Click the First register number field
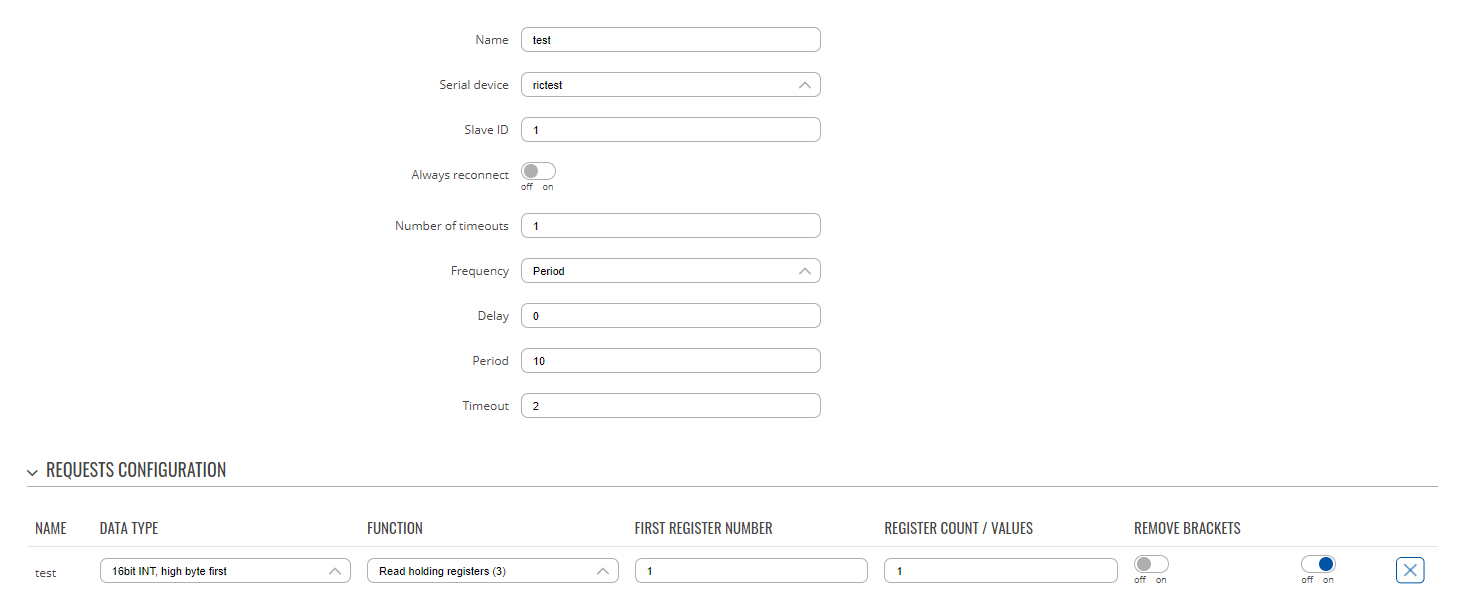1458x606 pixels. [751, 571]
